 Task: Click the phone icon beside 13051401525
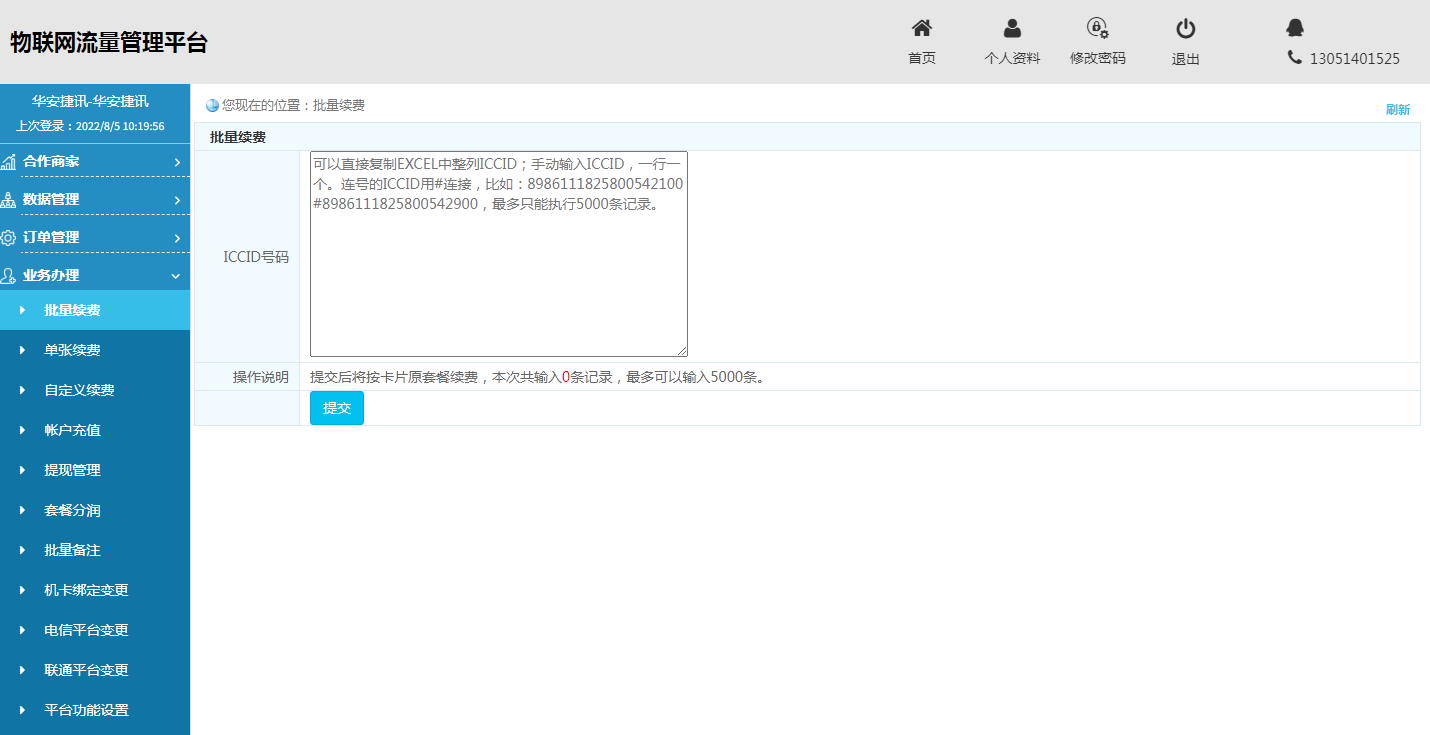pos(1295,58)
